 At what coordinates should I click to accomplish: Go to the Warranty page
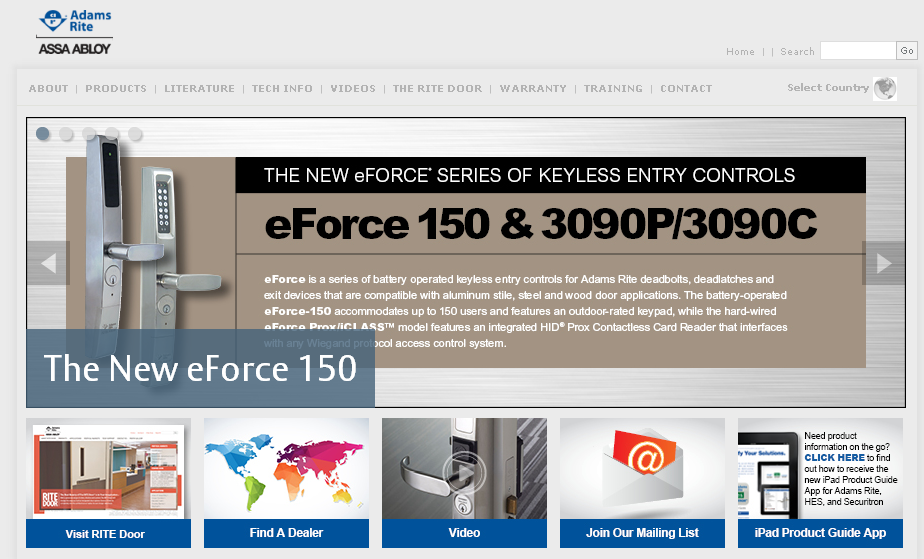click(x=533, y=89)
